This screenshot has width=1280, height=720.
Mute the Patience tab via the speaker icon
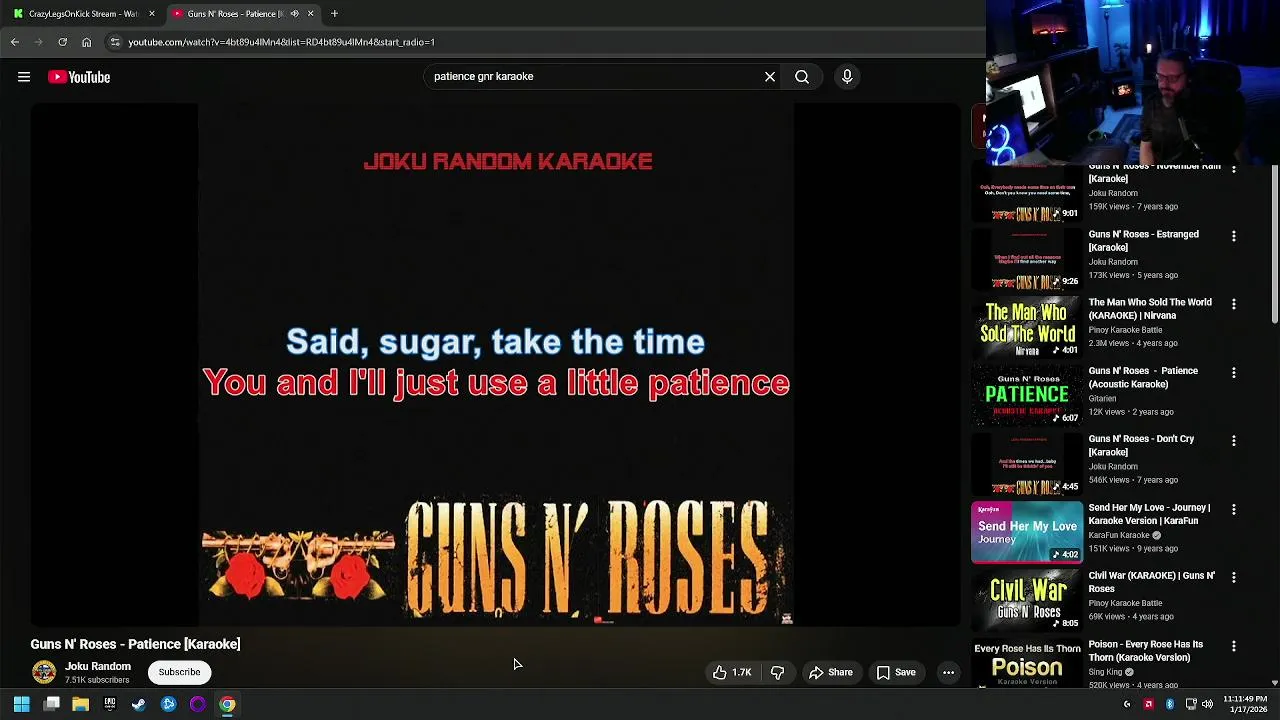(x=294, y=14)
